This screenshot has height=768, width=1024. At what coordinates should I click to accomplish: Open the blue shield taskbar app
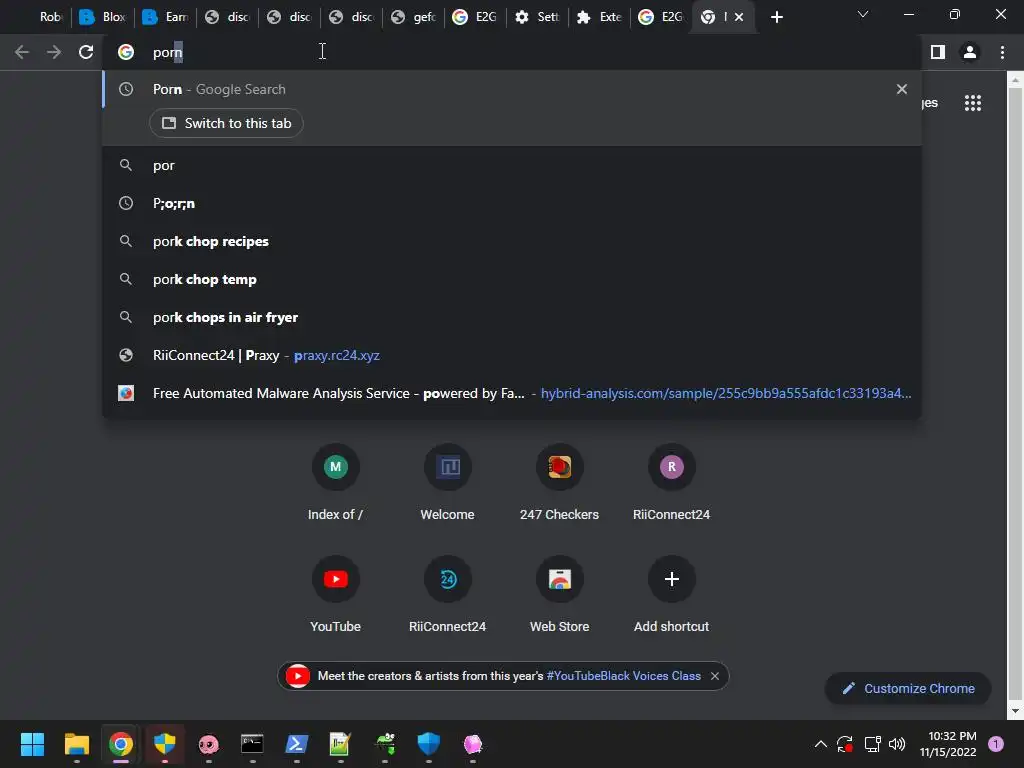pyautogui.click(x=428, y=744)
